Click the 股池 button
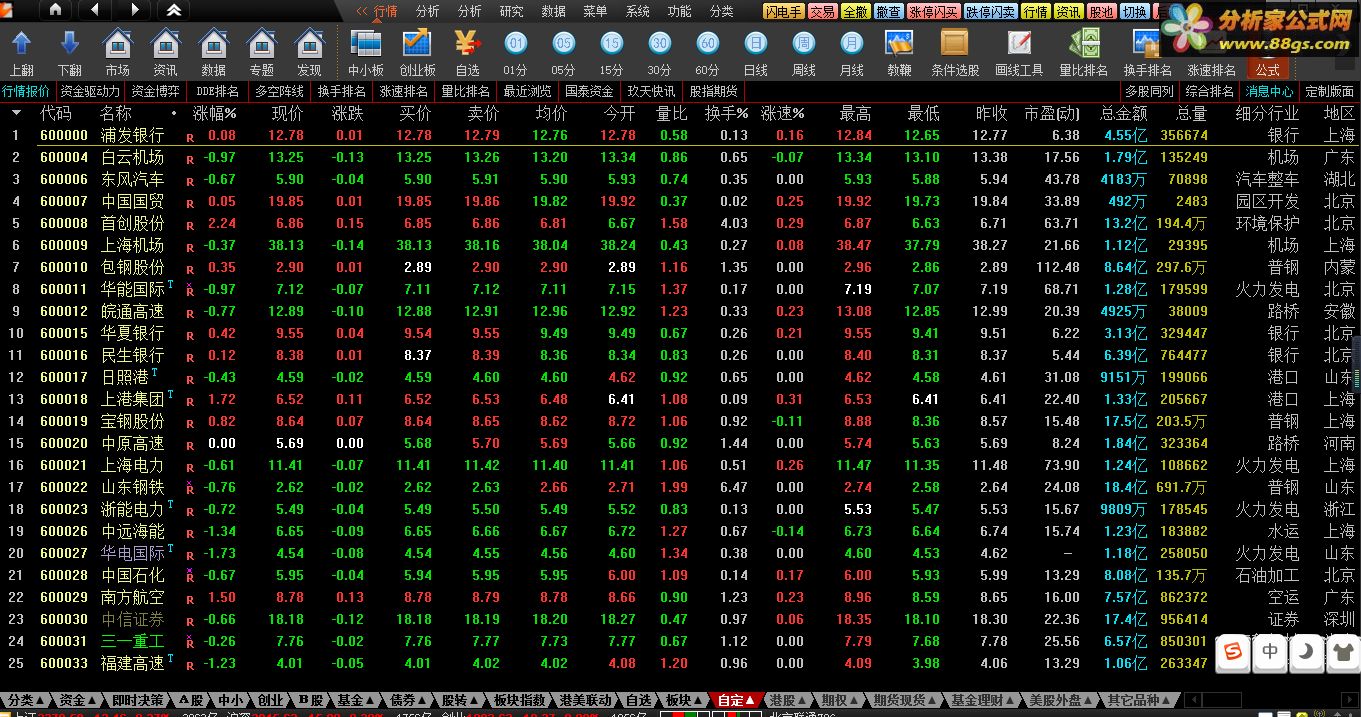This screenshot has width=1361, height=717. [x=1101, y=12]
